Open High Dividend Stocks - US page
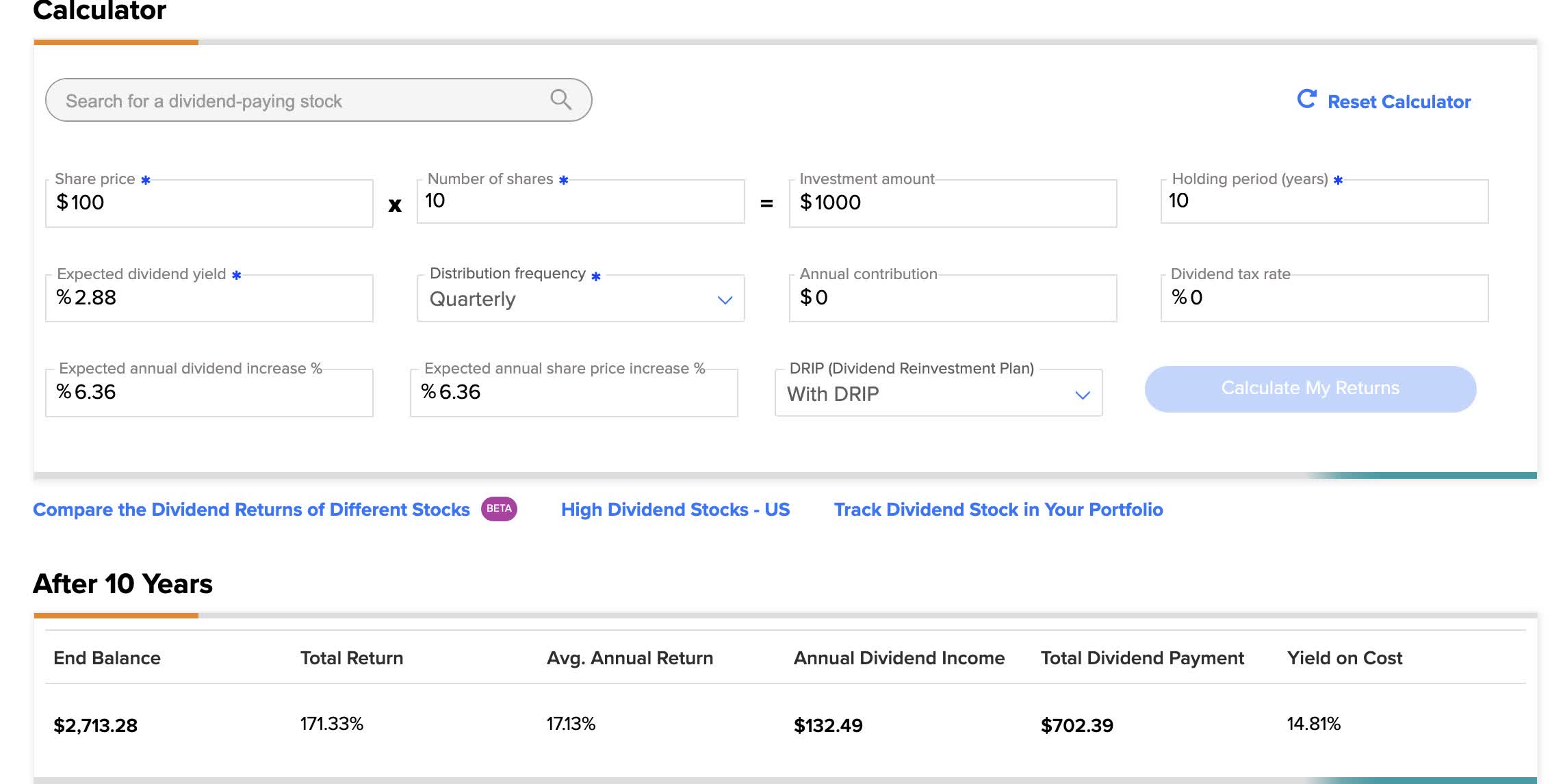The image size is (1563, 784). point(675,509)
